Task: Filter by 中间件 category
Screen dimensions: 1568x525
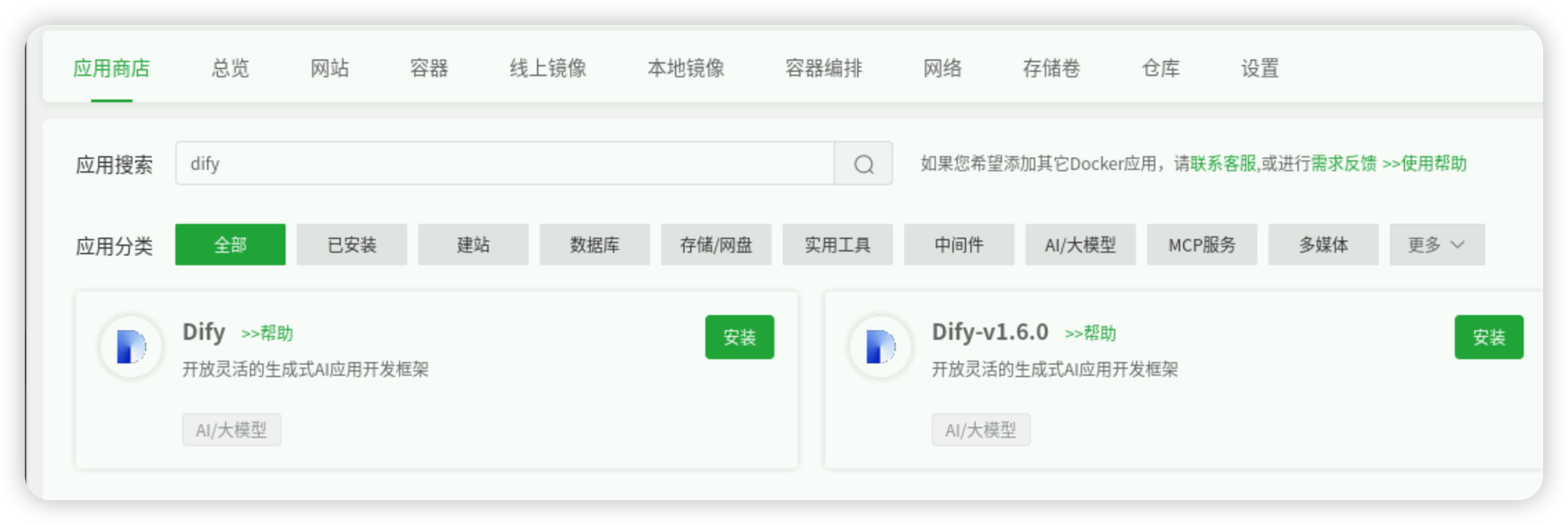Action: (x=959, y=245)
